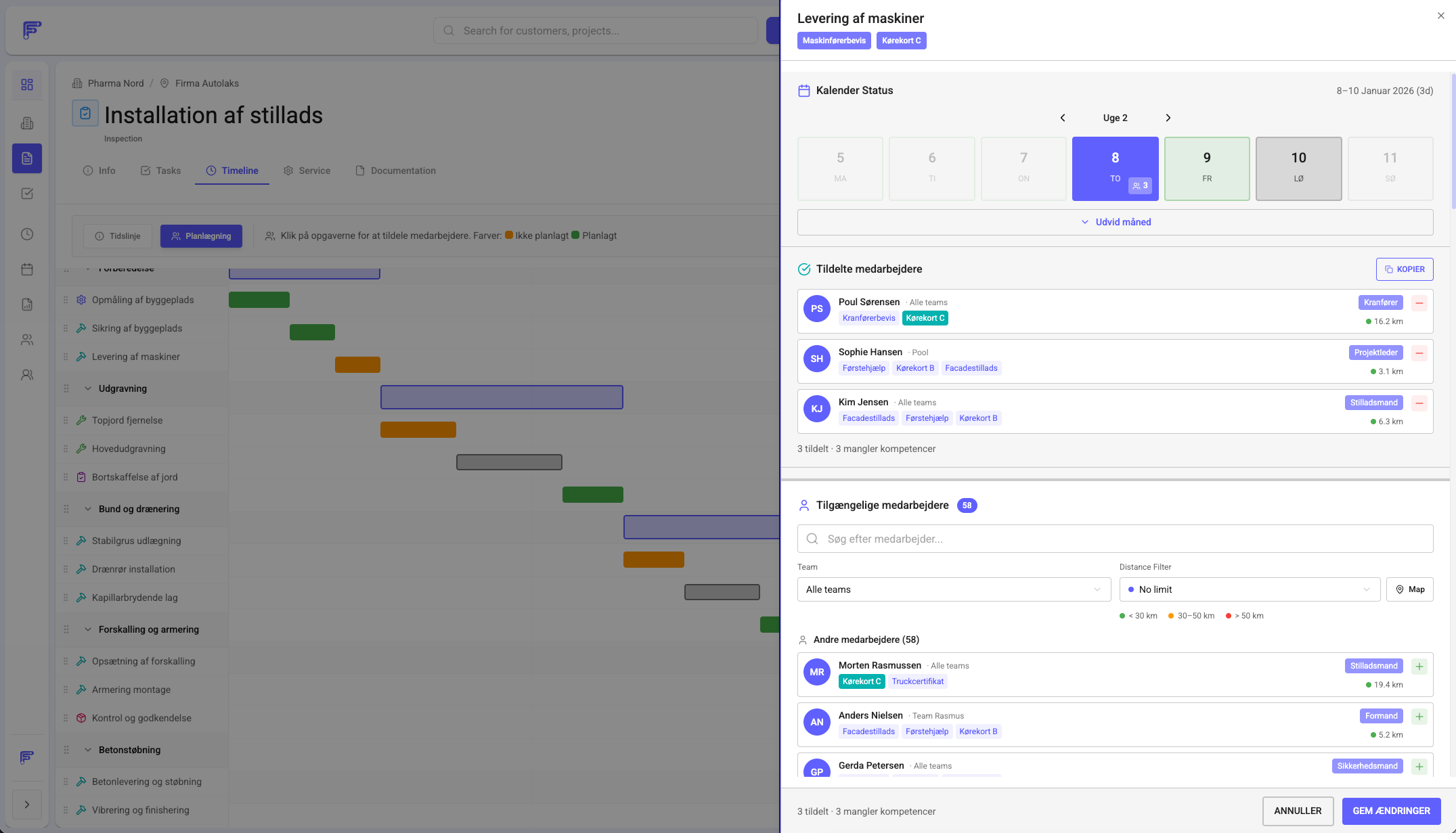Click the gear icon on Opmåling af byggeplads
The height and width of the screenshot is (833, 1456).
coord(81,299)
